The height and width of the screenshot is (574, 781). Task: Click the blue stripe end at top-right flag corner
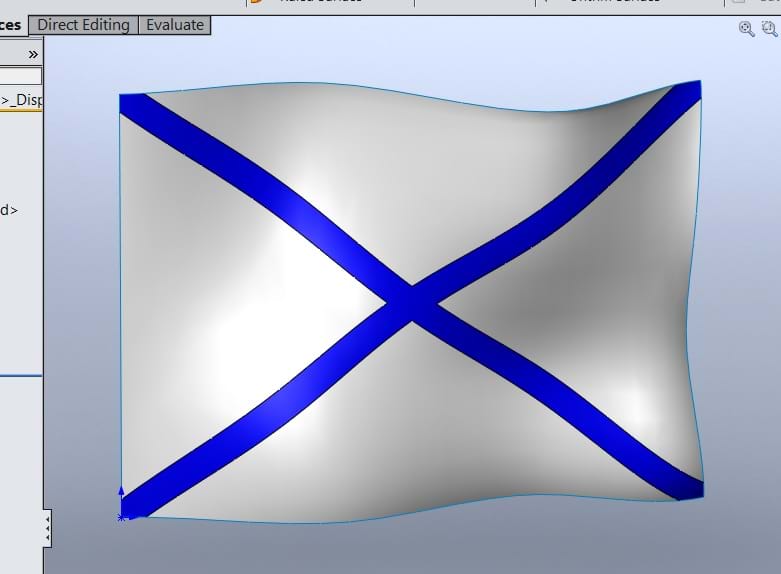pos(688,93)
